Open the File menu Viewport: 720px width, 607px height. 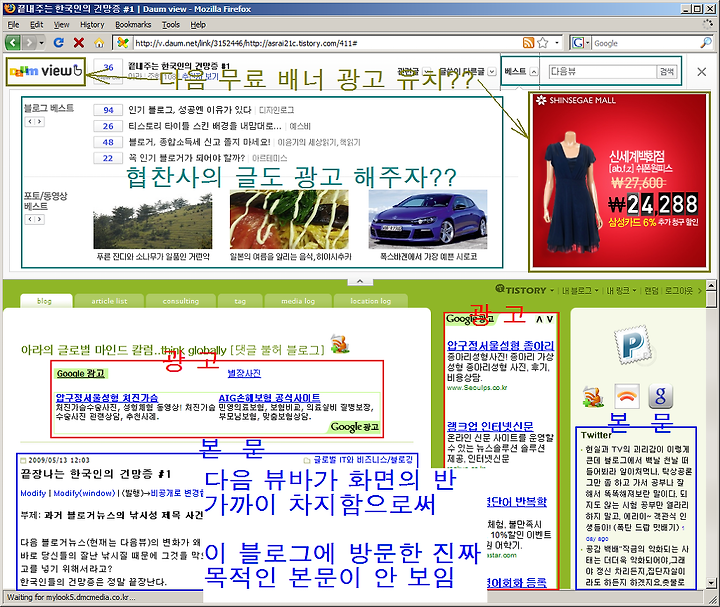coord(13,24)
